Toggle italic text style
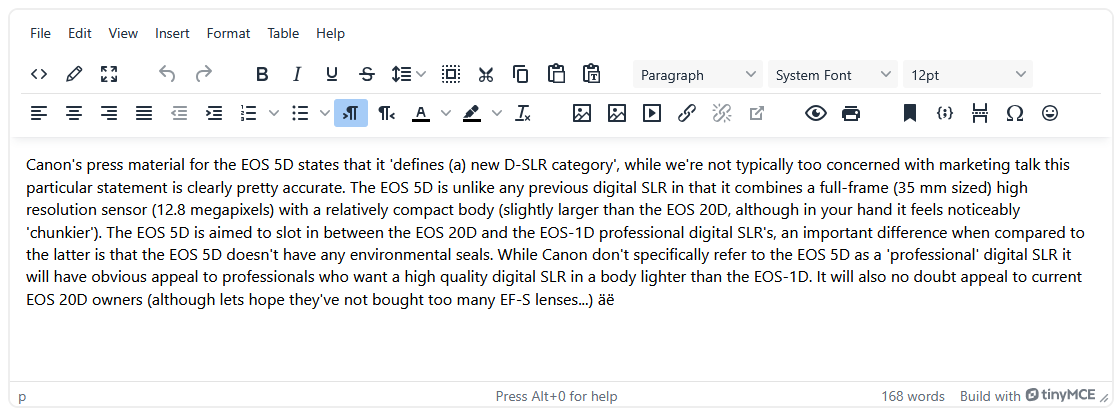The image size is (1120, 412). 297,74
